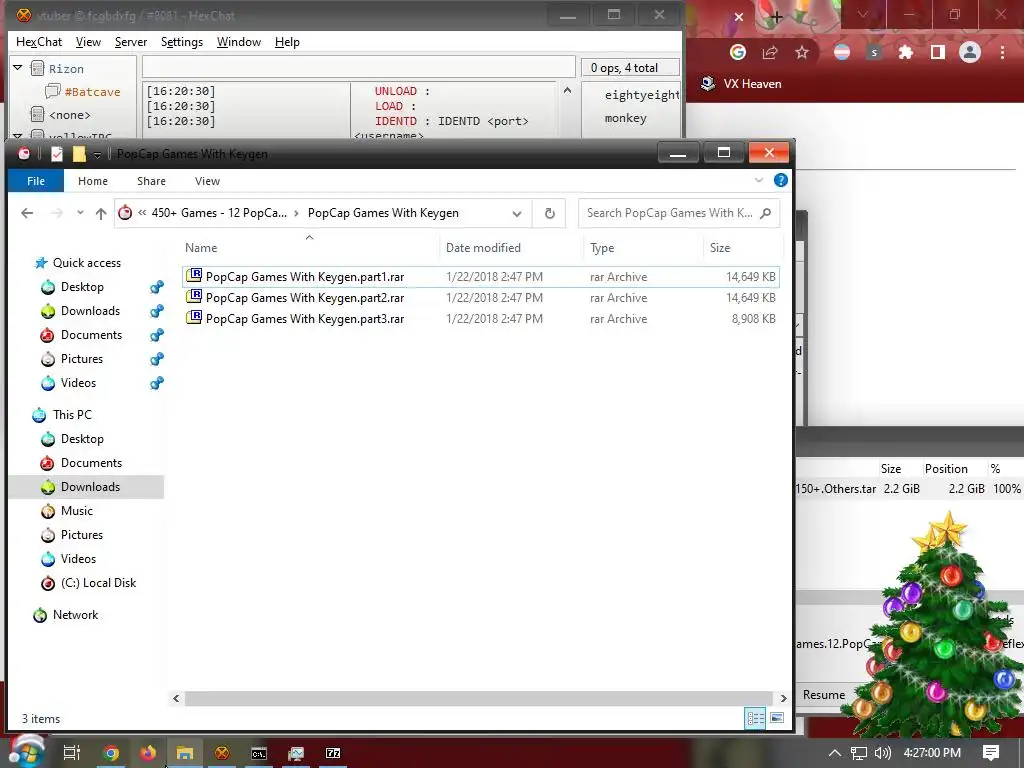Screen dimensions: 1024x768
Task: Open HexChat's View menu
Action: tap(88, 42)
